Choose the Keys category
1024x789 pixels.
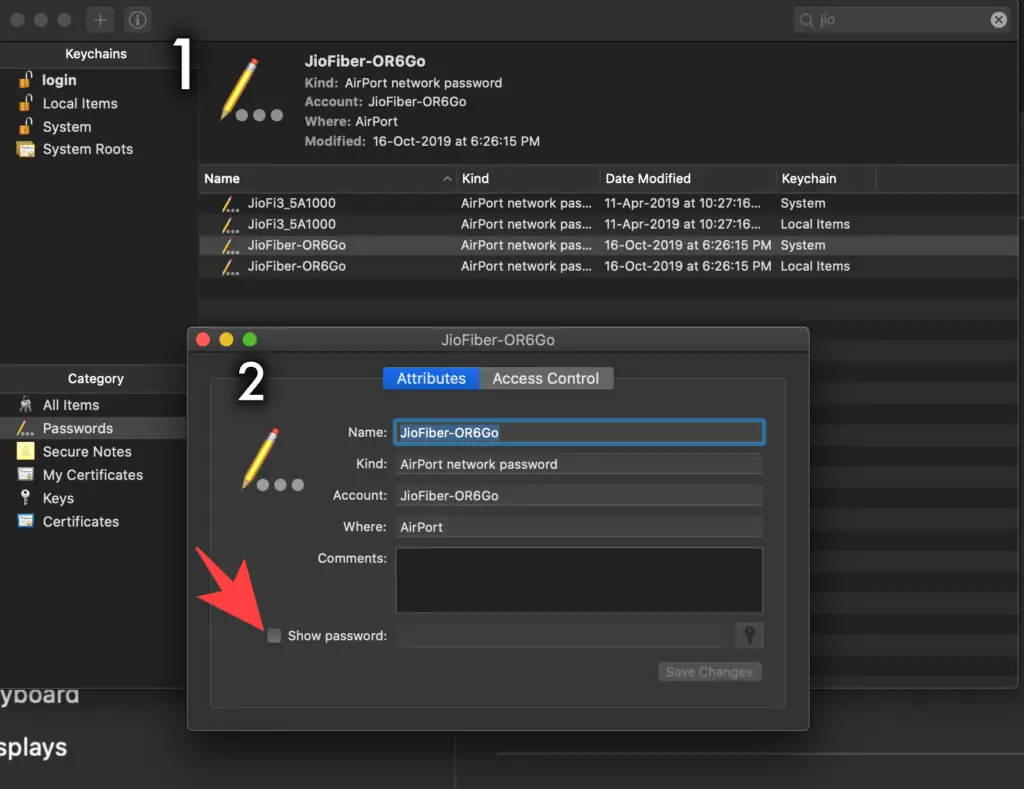(x=58, y=498)
